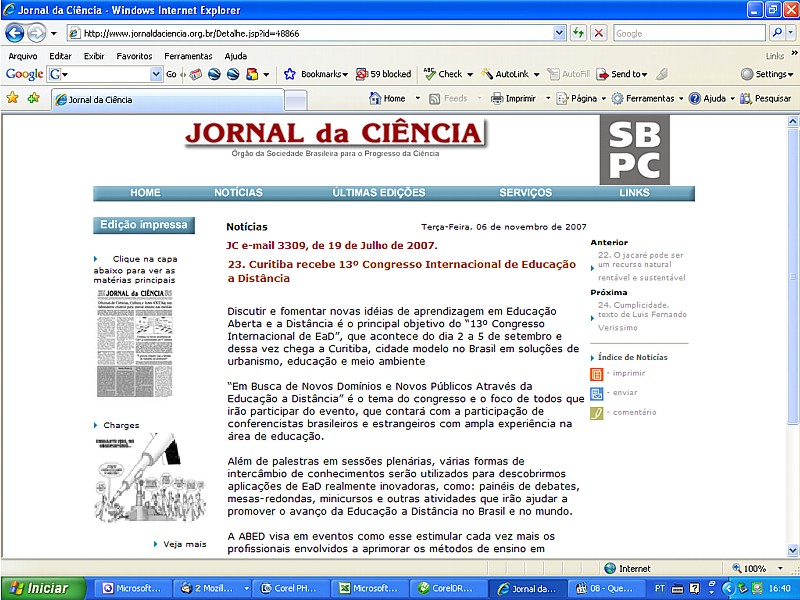Screen dimensions: 800x600
Task: Select NOTÍCIAS in the site navigation
Action: (x=238, y=193)
